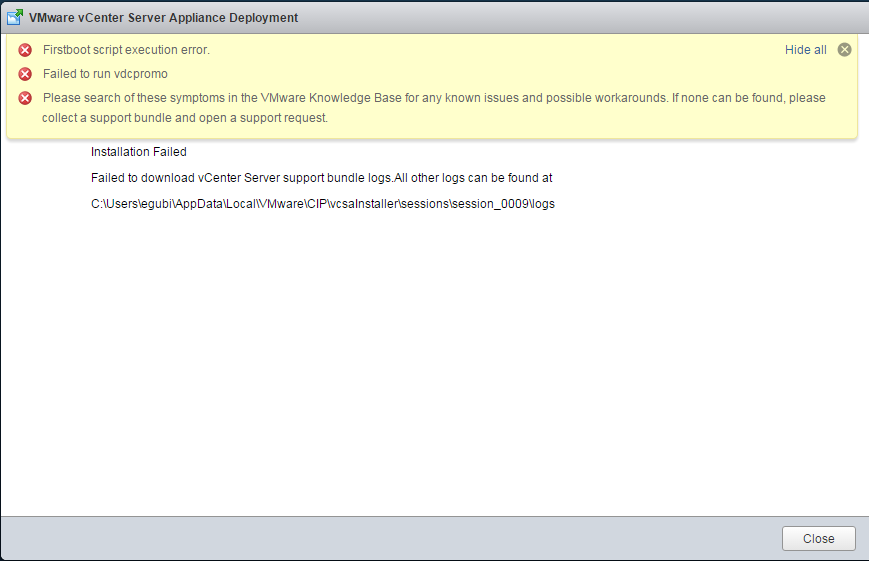Viewport: 869px width, 561px height.
Task: Click the Installation Failed heading
Action: 139,152
